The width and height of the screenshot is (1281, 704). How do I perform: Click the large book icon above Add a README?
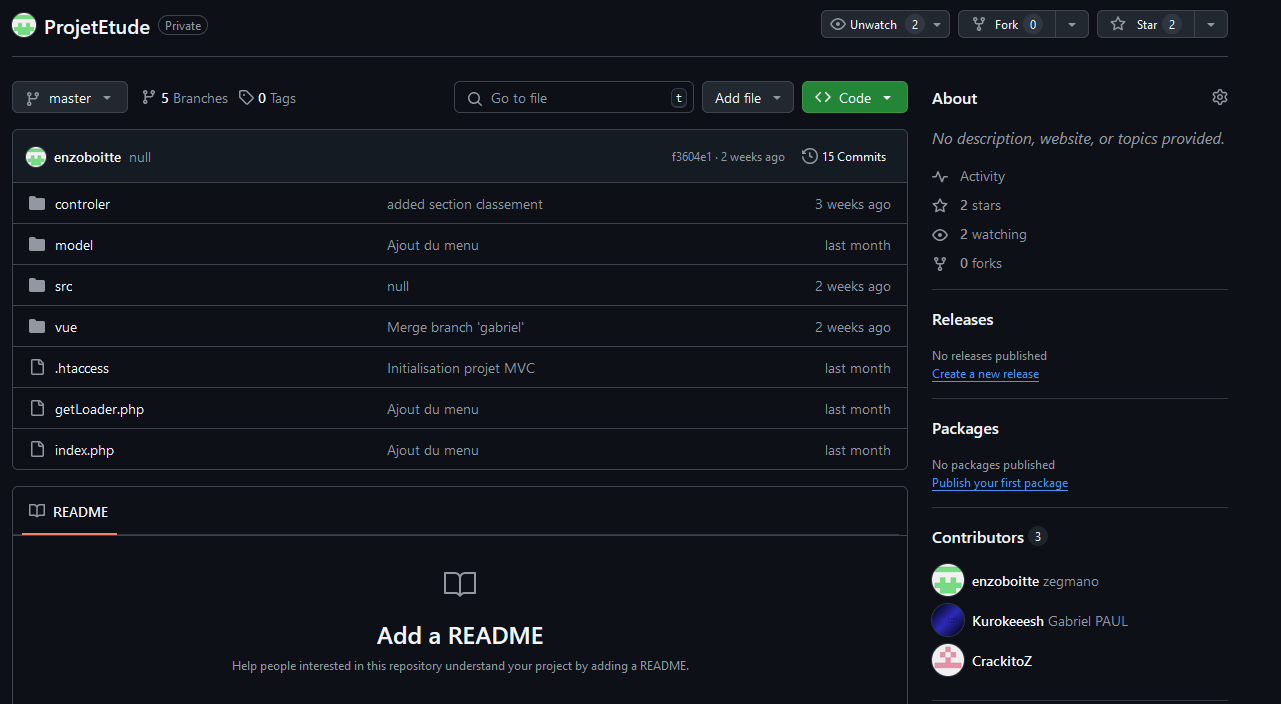(x=460, y=584)
